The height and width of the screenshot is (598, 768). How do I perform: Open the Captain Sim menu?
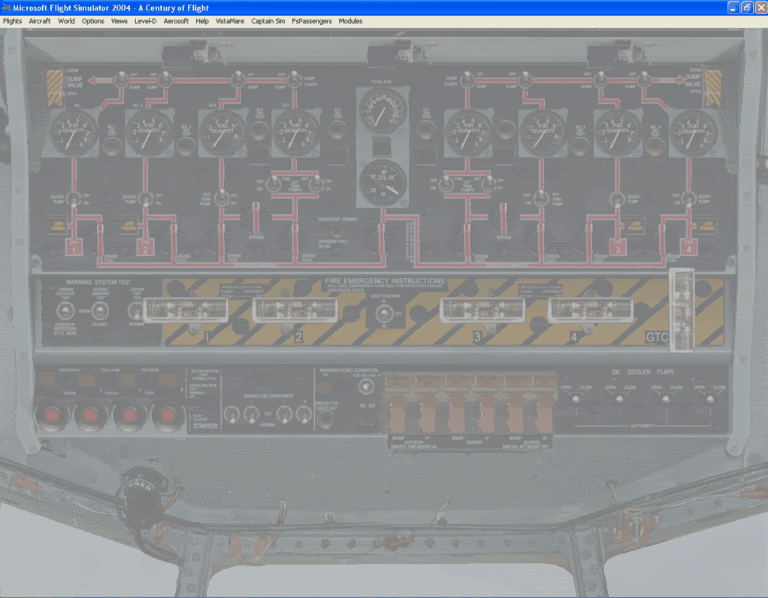click(x=267, y=21)
